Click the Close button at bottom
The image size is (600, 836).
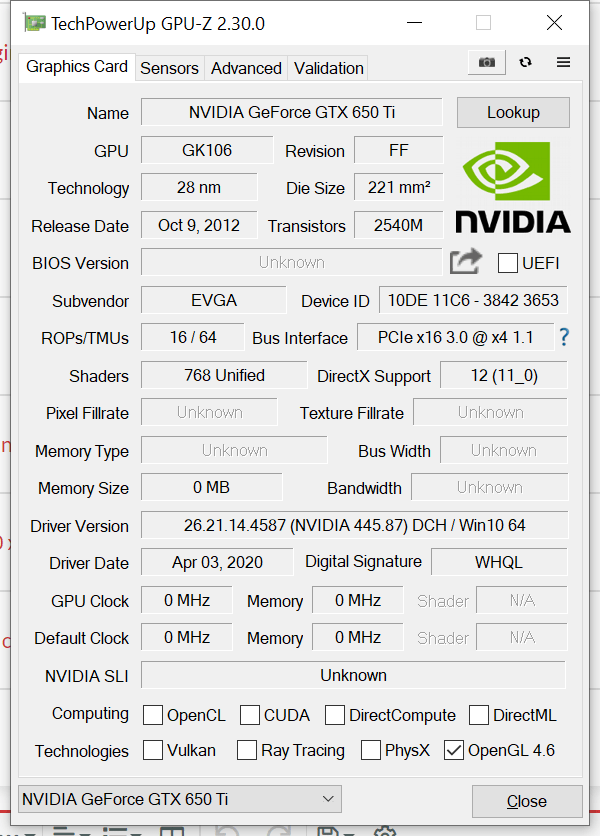tap(527, 801)
